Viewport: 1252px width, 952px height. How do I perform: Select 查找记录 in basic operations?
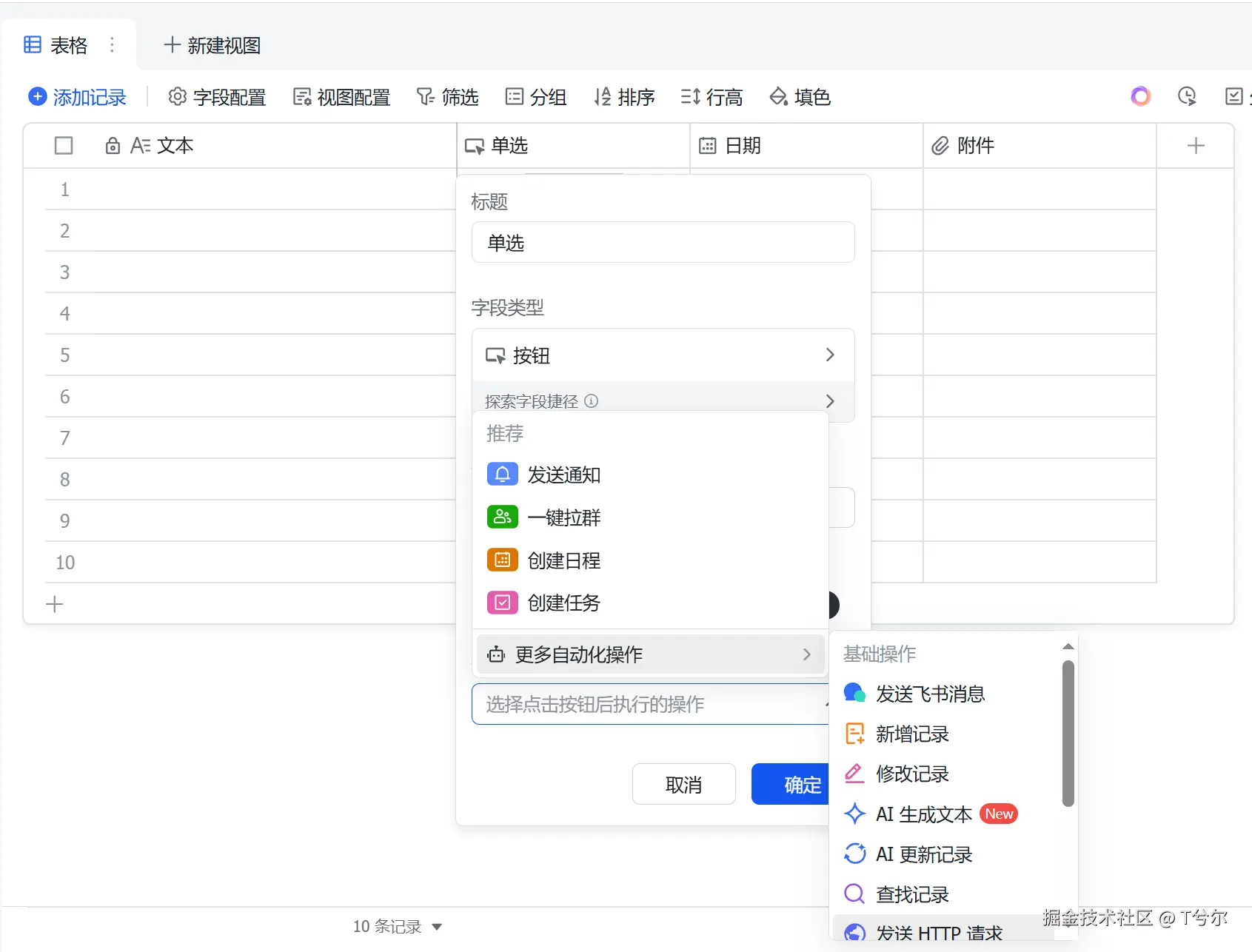point(945,894)
